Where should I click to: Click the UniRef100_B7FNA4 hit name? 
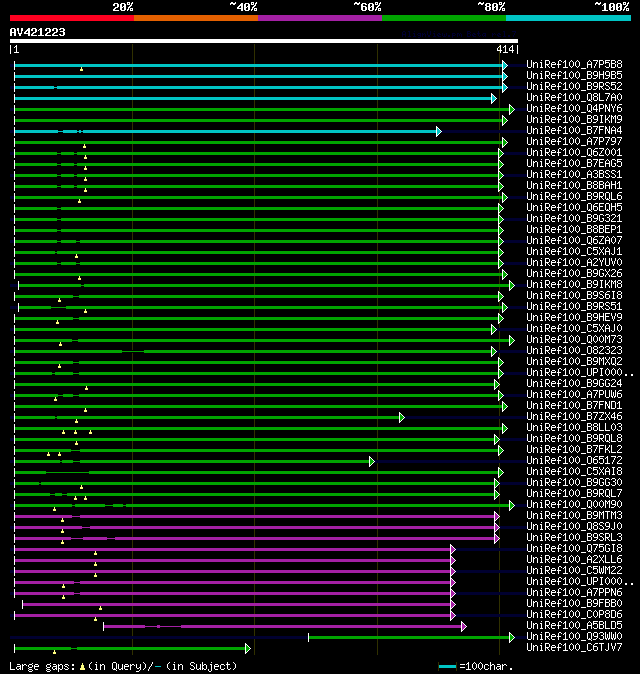click(x=574, y=131)
